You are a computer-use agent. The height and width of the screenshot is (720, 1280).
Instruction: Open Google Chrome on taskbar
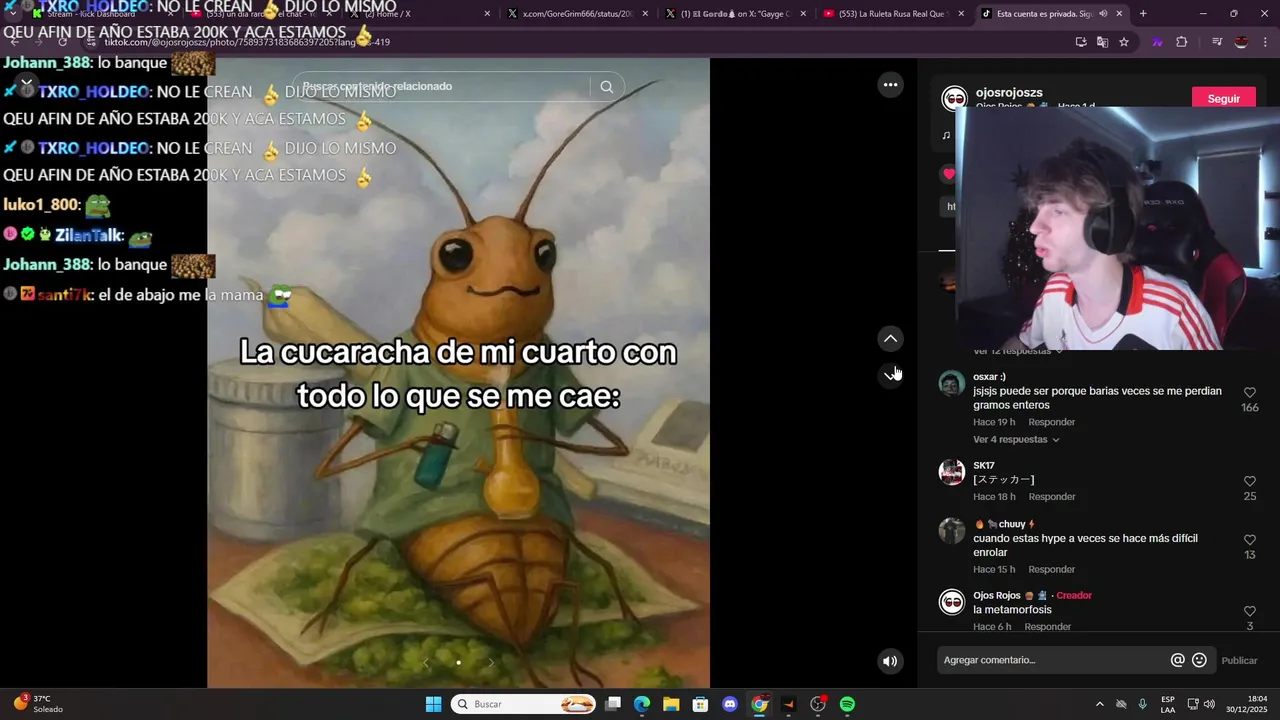point(759,704)
